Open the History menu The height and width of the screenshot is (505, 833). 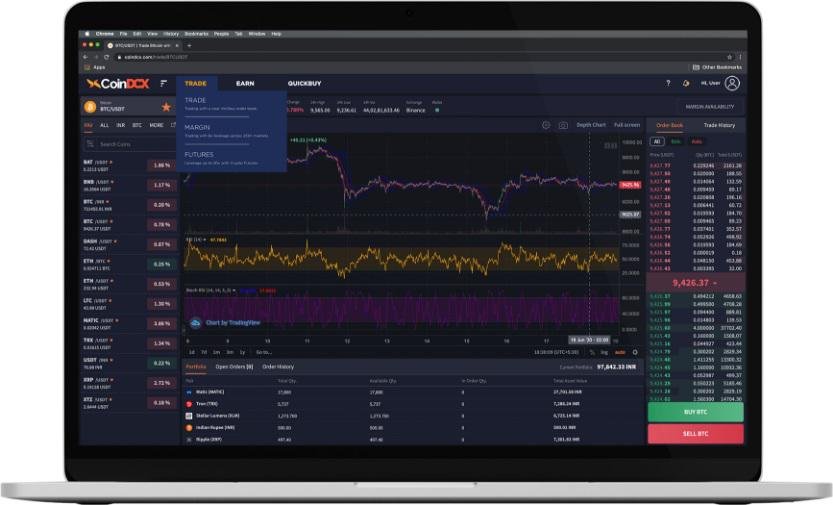(x=171, y=34)
